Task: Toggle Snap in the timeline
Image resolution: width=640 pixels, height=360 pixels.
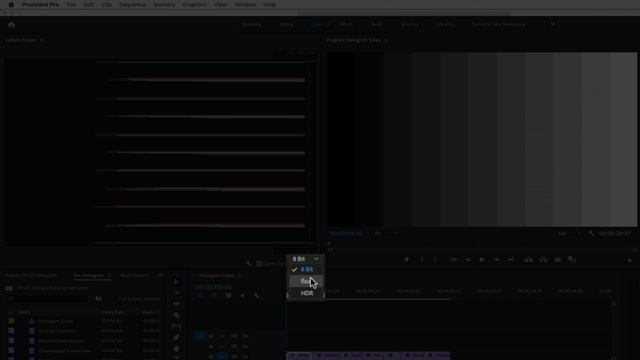Action: click(x=214, y=295)
